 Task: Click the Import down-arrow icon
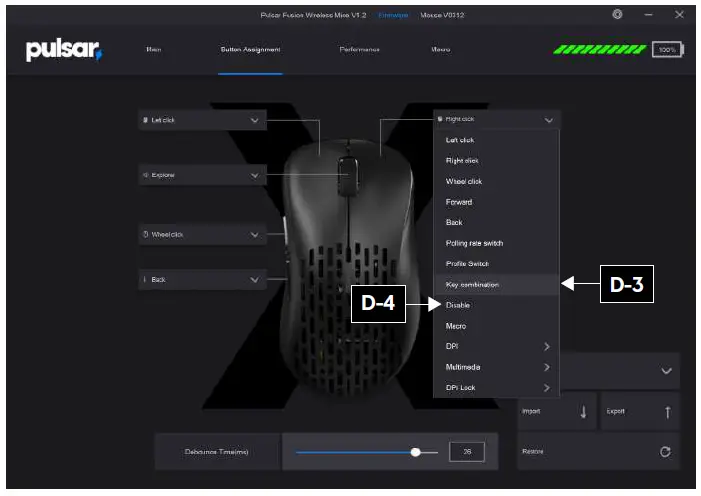click(583, 412)
